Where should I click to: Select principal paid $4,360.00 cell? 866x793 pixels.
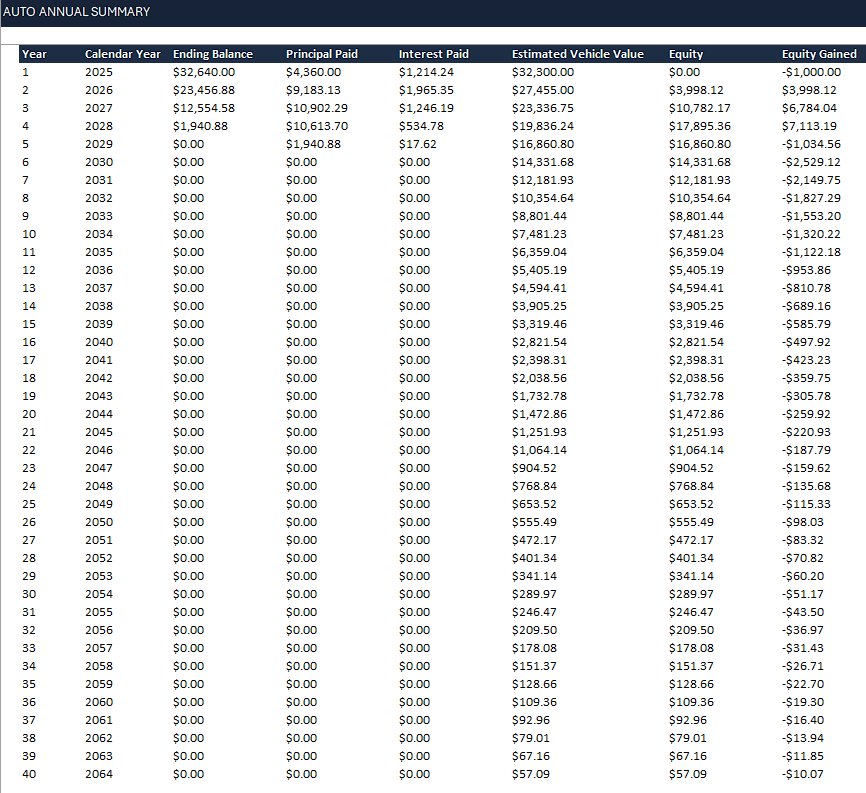coord(313,72)
